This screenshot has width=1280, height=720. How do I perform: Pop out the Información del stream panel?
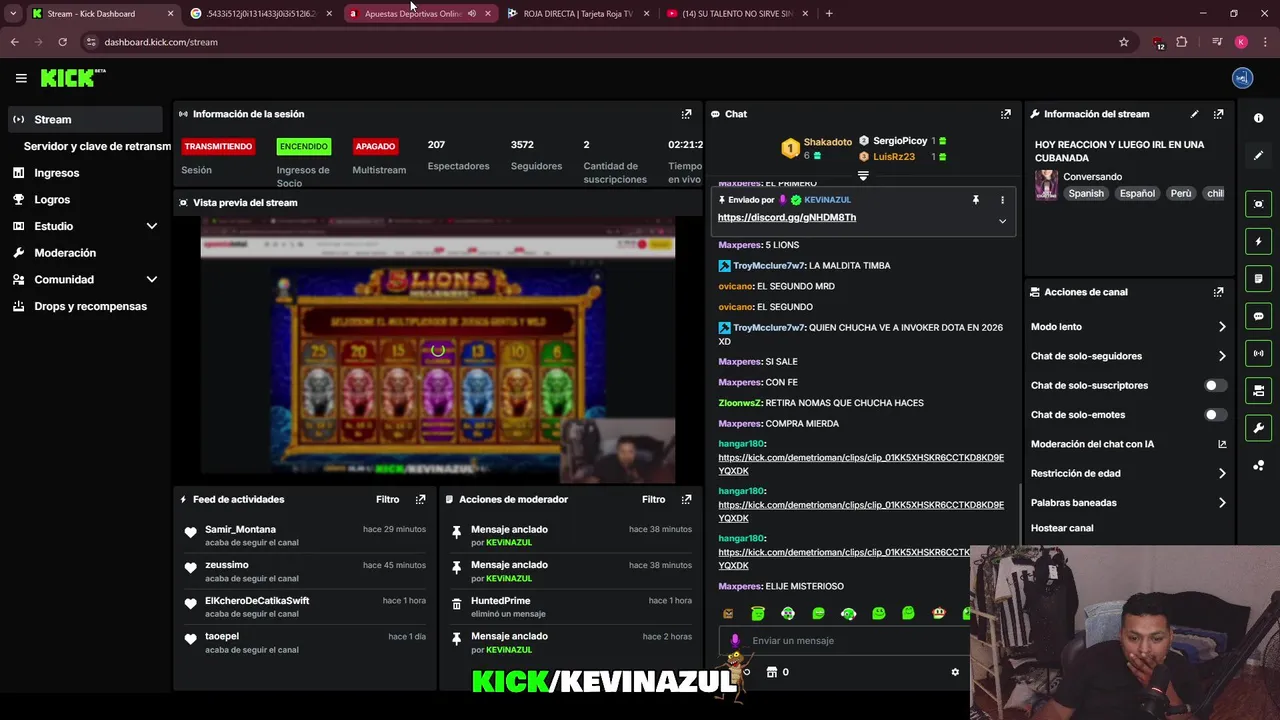(x=1218, y=114)
